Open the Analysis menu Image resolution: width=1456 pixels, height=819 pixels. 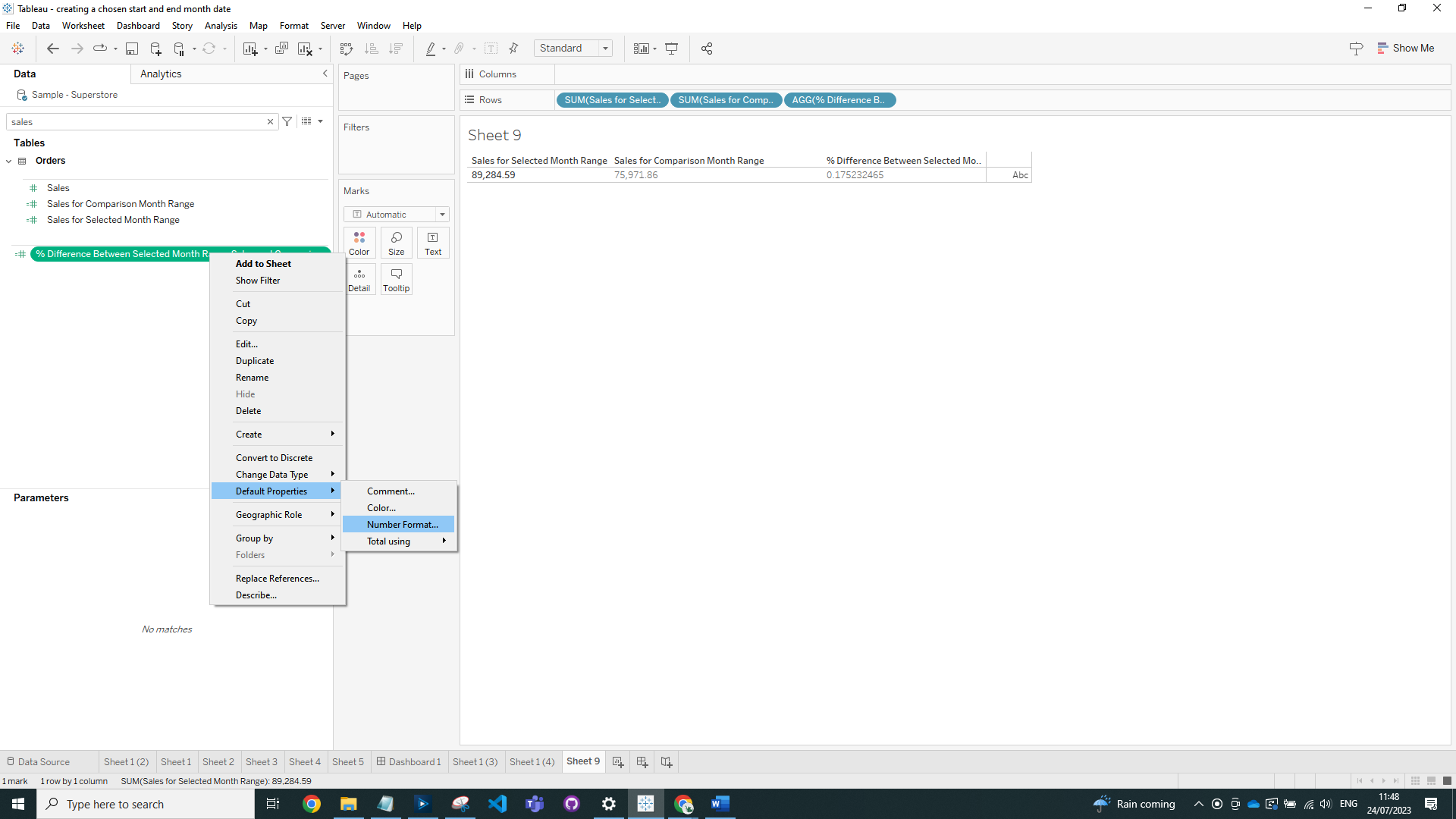(x=221, y=25)
